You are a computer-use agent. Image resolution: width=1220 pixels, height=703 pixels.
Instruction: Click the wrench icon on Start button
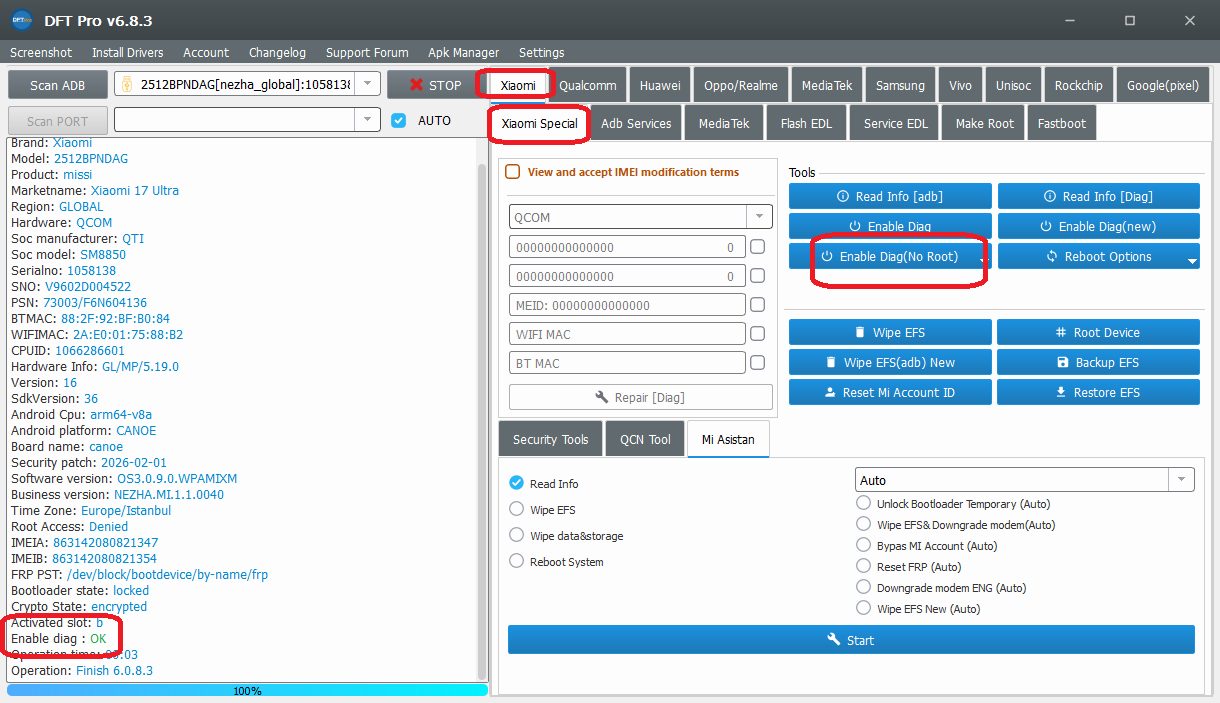[834, 640]
